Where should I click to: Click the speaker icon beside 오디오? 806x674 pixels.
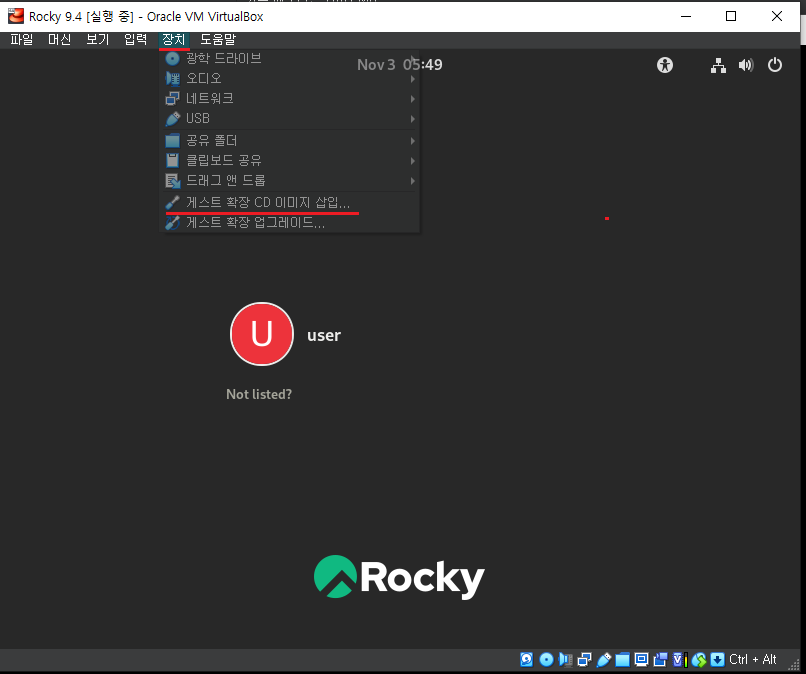coord(173,79)
